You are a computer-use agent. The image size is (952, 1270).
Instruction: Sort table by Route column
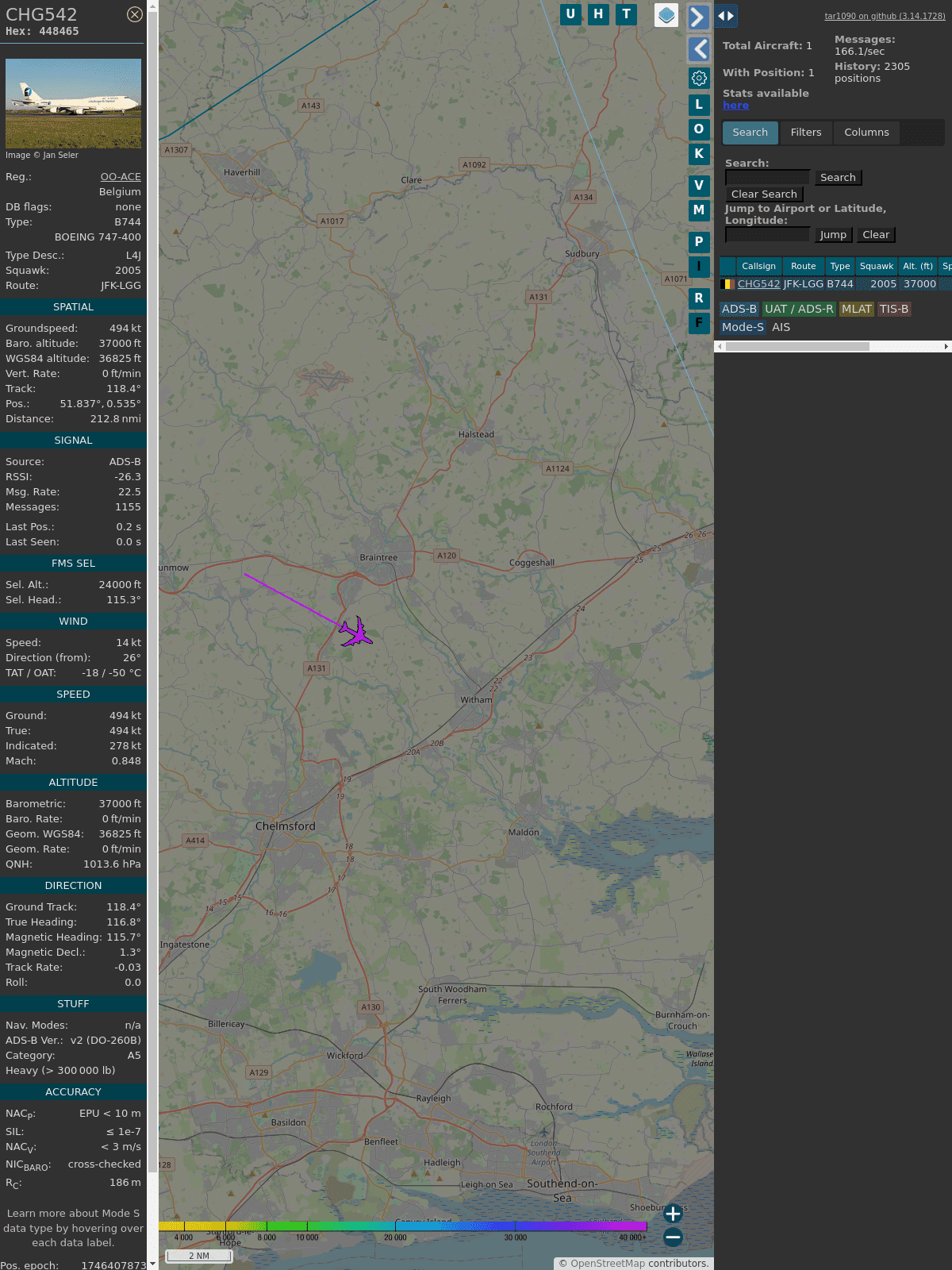pos(804,267)
